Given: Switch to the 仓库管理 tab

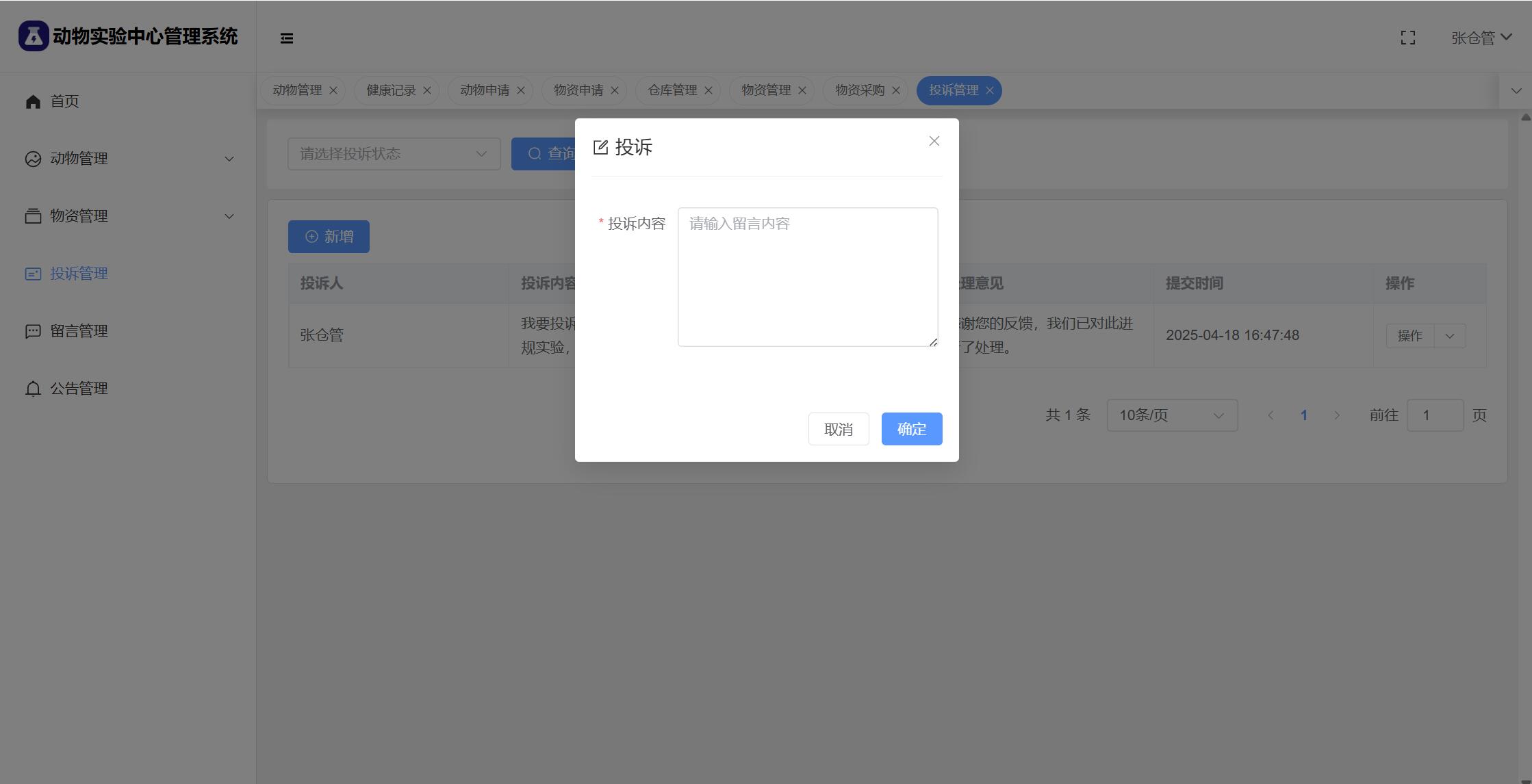Looking at the screenshot, I should 672,91.
